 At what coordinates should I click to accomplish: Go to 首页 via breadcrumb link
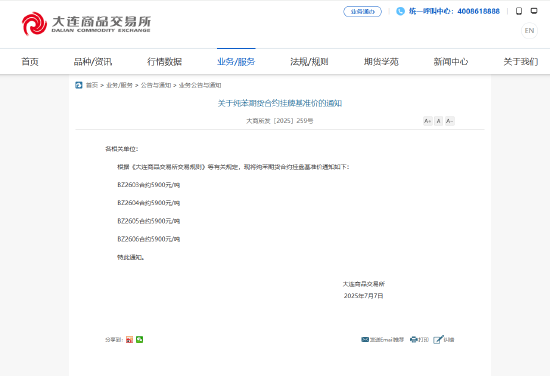92,85
